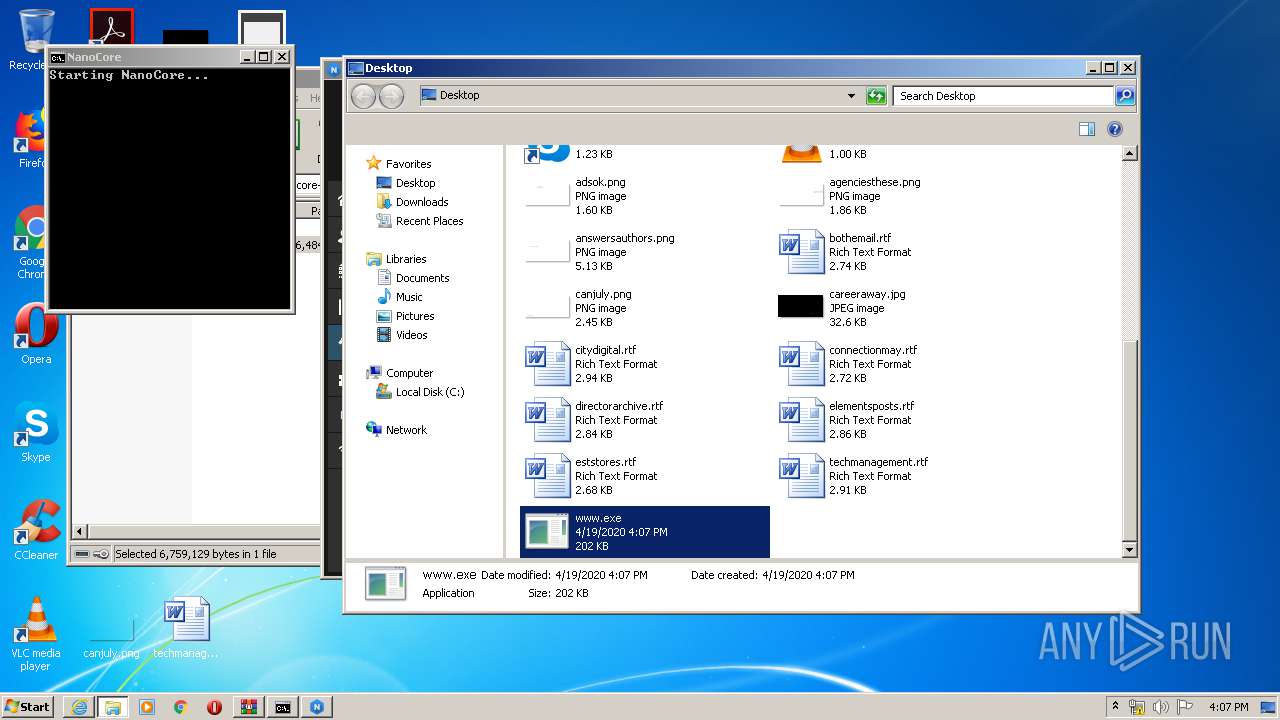This screenshot has height=720, width=1280.
Task: Select careeraway.jpg image thumbnail
Action: pyautogui.click(x=800, y=307)
